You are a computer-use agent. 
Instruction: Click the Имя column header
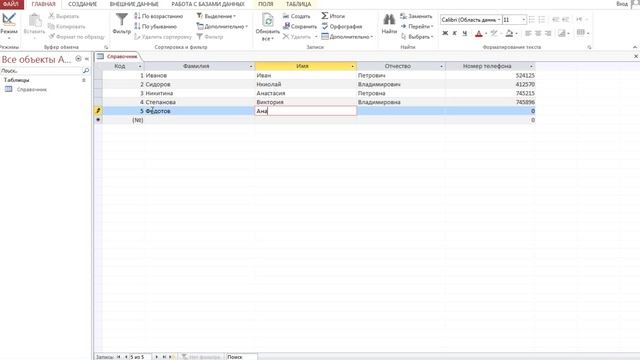(302, 66)
